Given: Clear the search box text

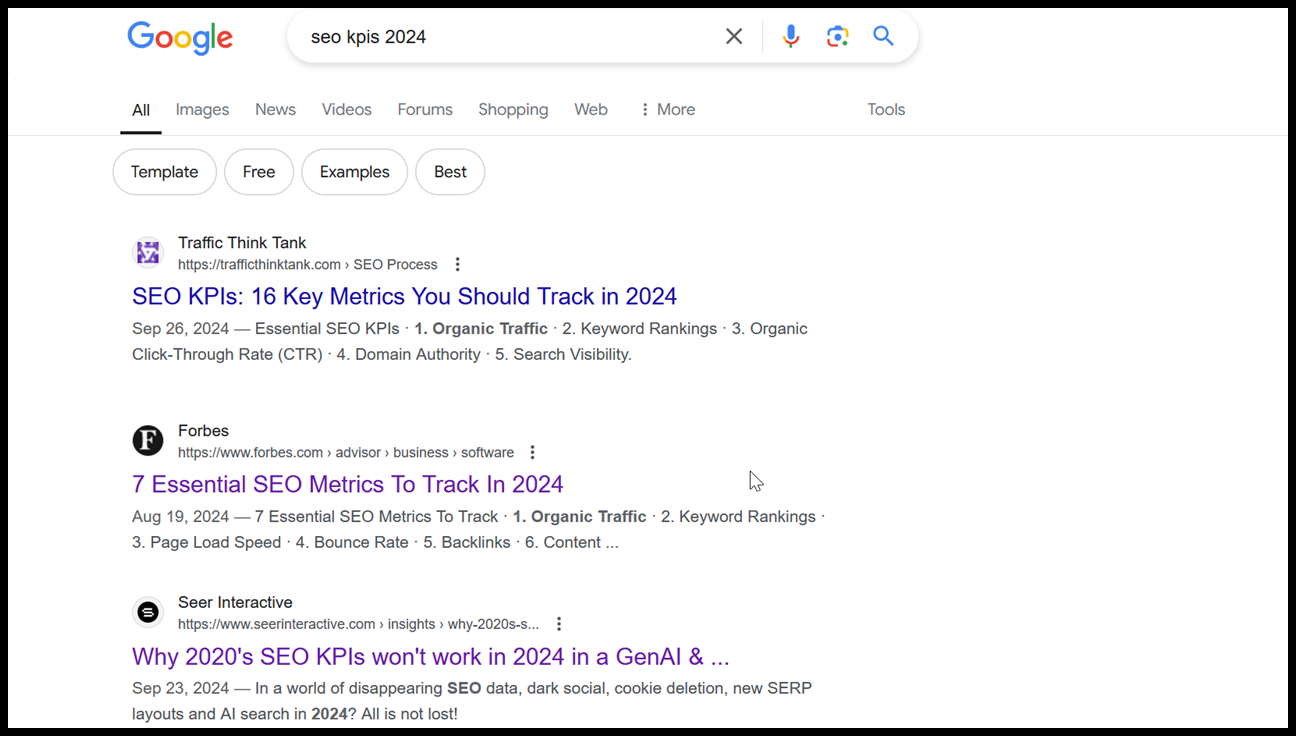Looking at the screenshot, I should pyautogui.click(x=734, y=37).
